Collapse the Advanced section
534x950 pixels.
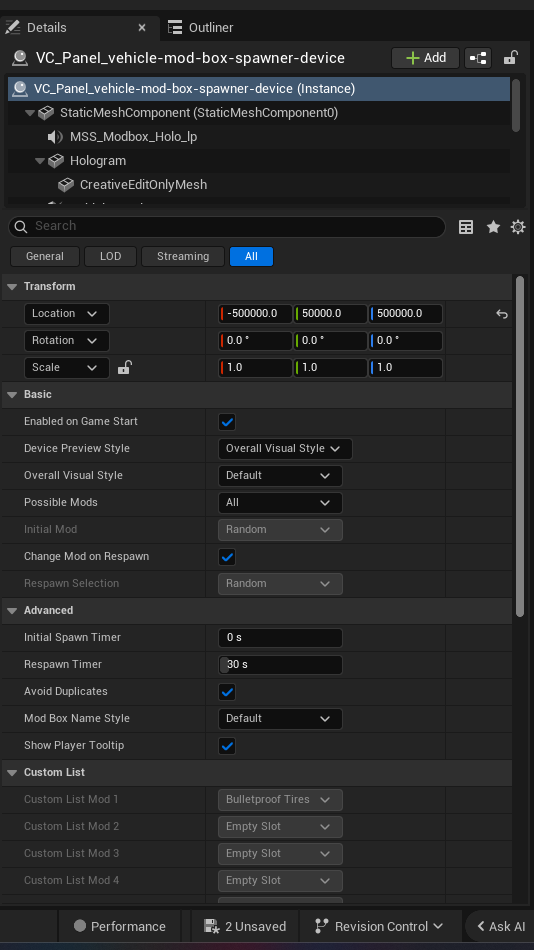click(12, 611)
